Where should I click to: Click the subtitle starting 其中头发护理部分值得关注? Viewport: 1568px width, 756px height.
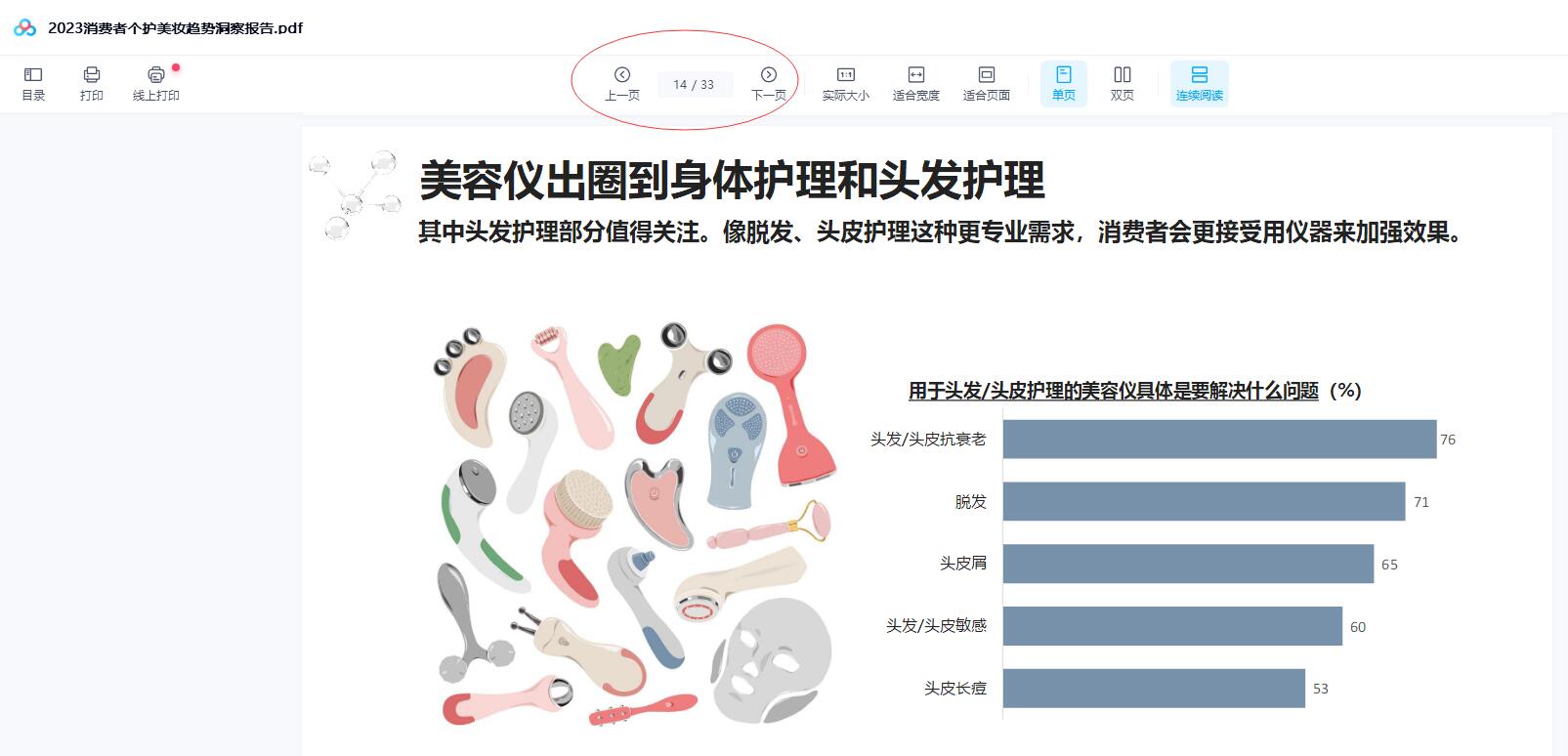[x=939, y=231]
